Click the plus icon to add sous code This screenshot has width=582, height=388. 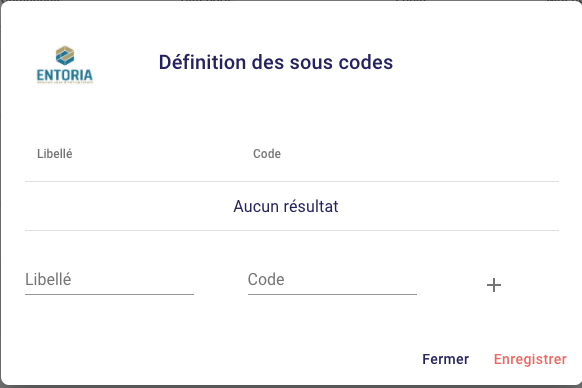pyautogui.click(x=494, y=285)
